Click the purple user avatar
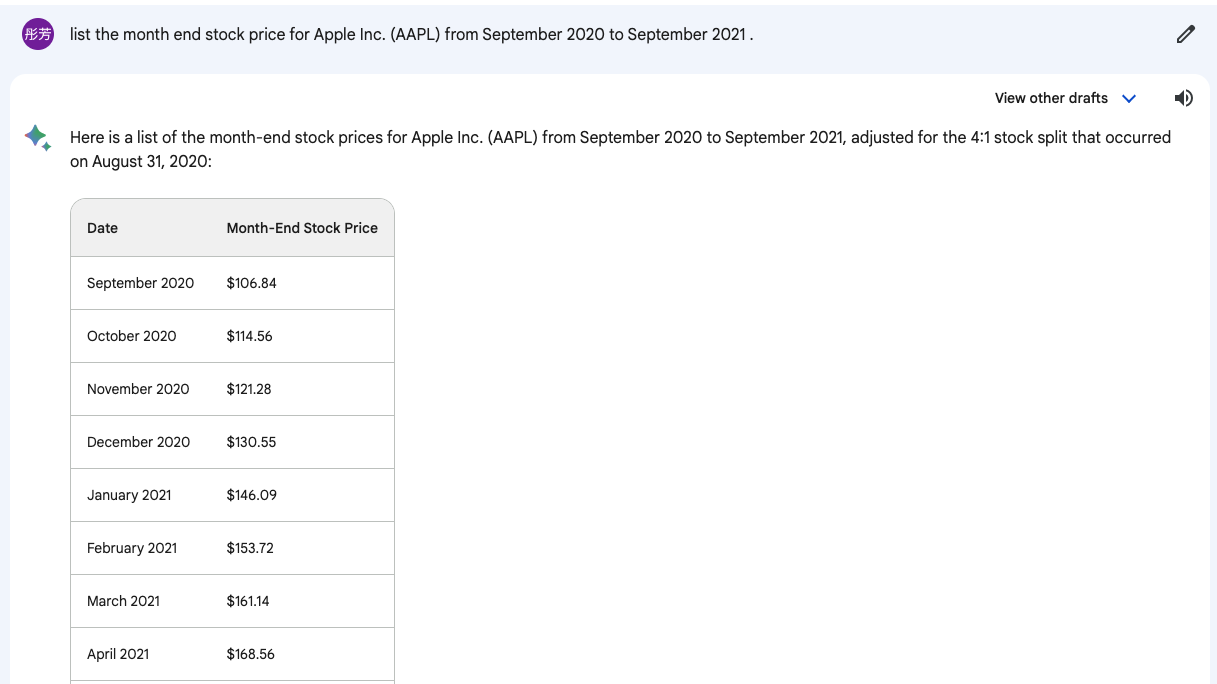Screen dimensions: 1217x684 pyautogui.click(x=38, y=34)
